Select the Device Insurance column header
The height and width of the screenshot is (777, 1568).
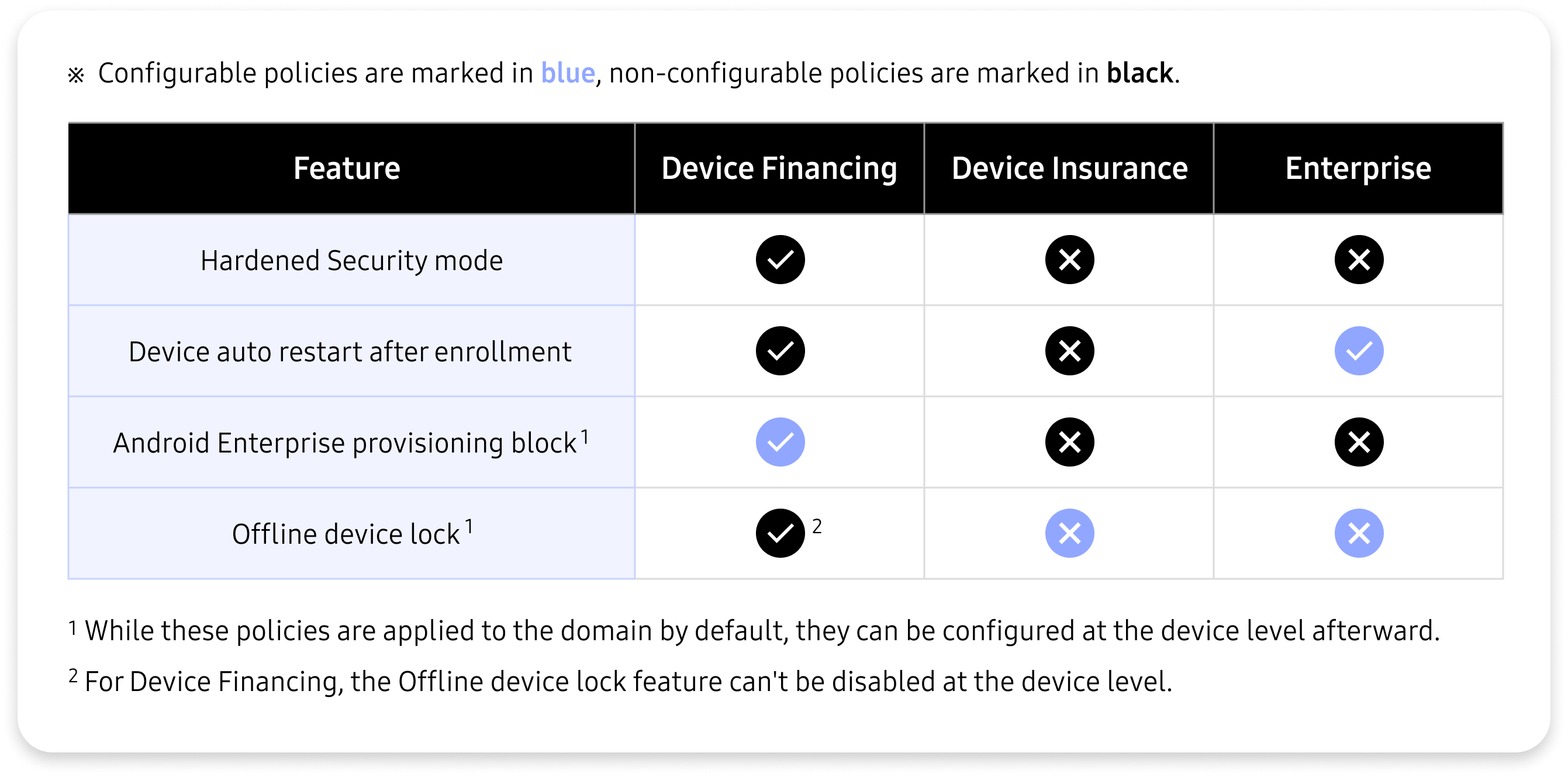[x=1069, y=169]
